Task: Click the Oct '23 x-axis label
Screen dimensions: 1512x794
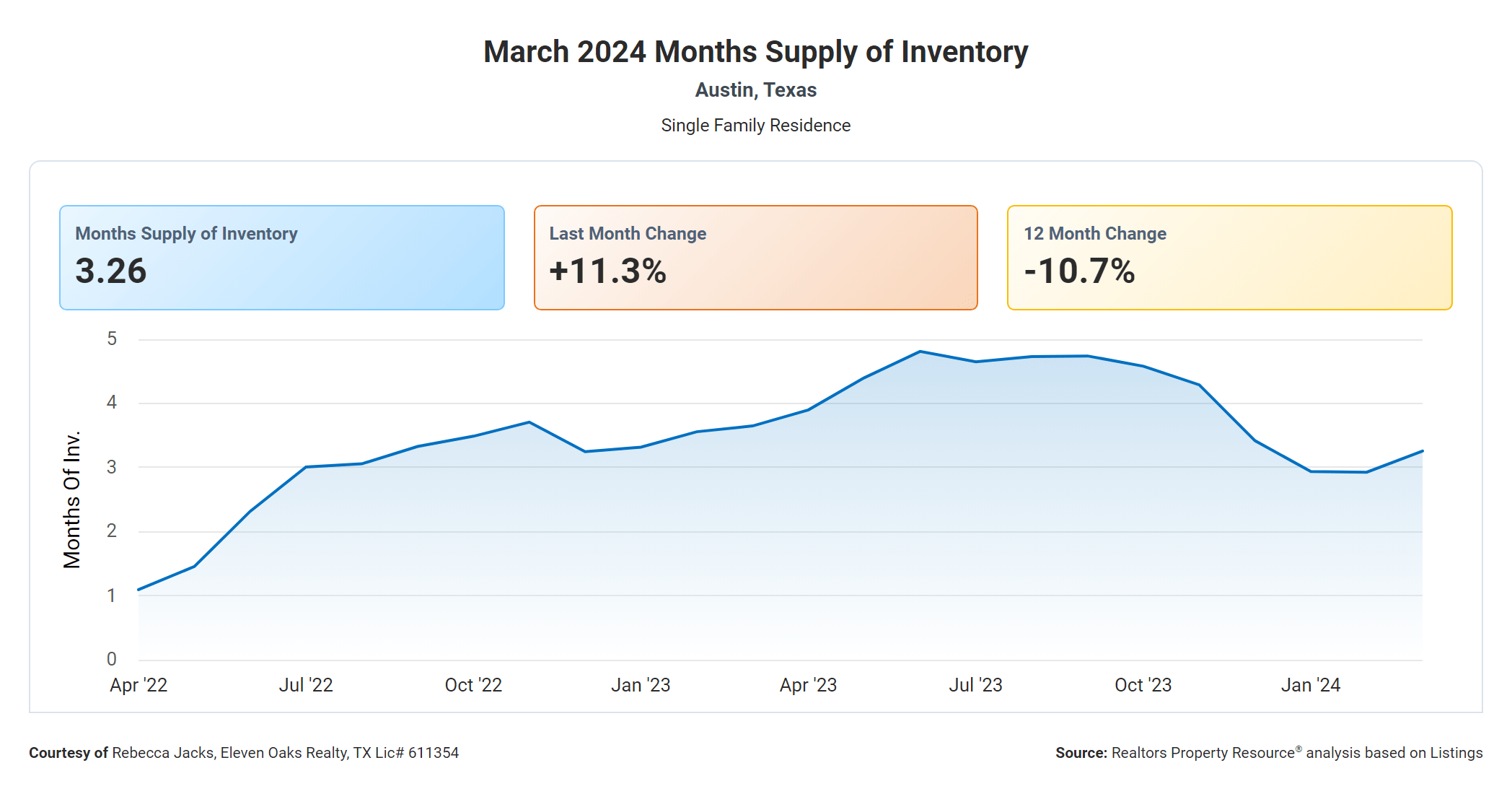Action: click(1143, 685)
